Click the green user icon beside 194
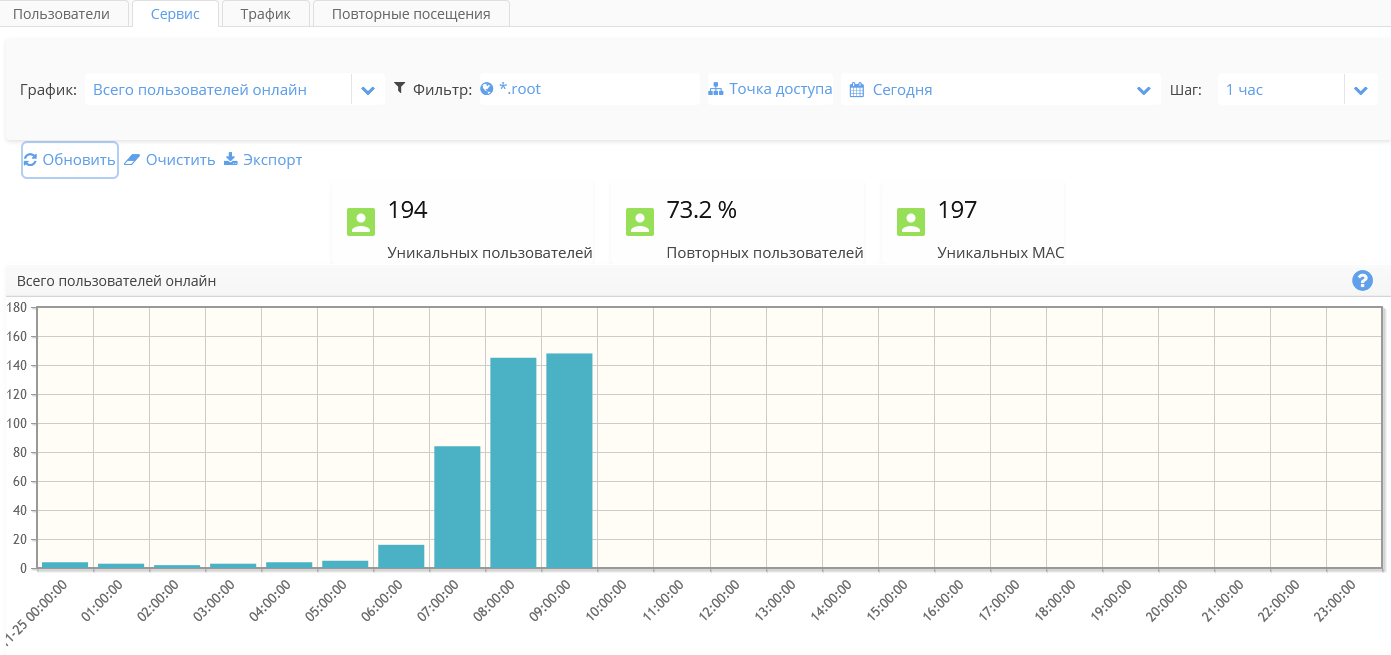Viewport: 1391px width, 655px height. point(361,222)
